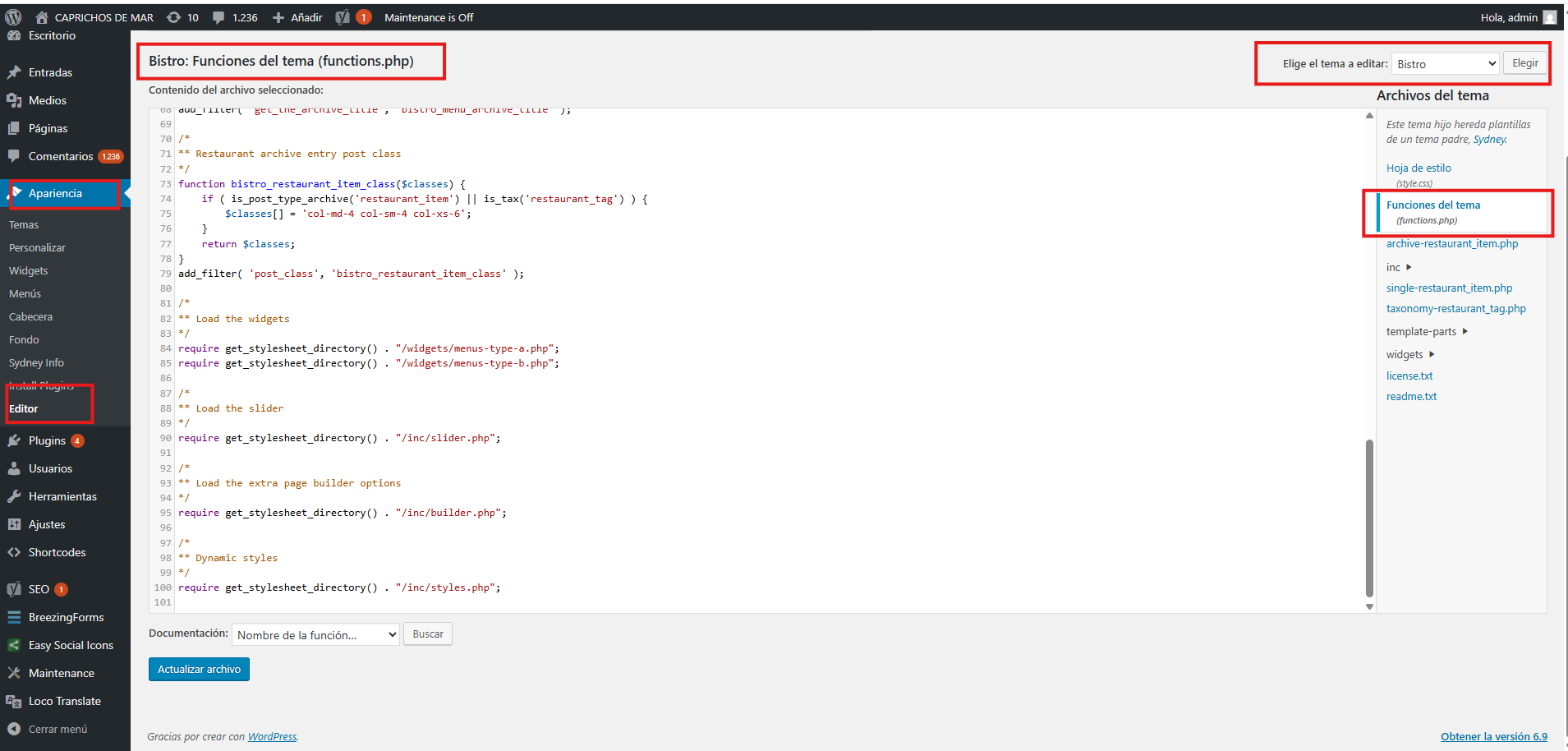Open the Nombre de la función dropdown
Screen dimensions: 1568x751
pos(315,635)
